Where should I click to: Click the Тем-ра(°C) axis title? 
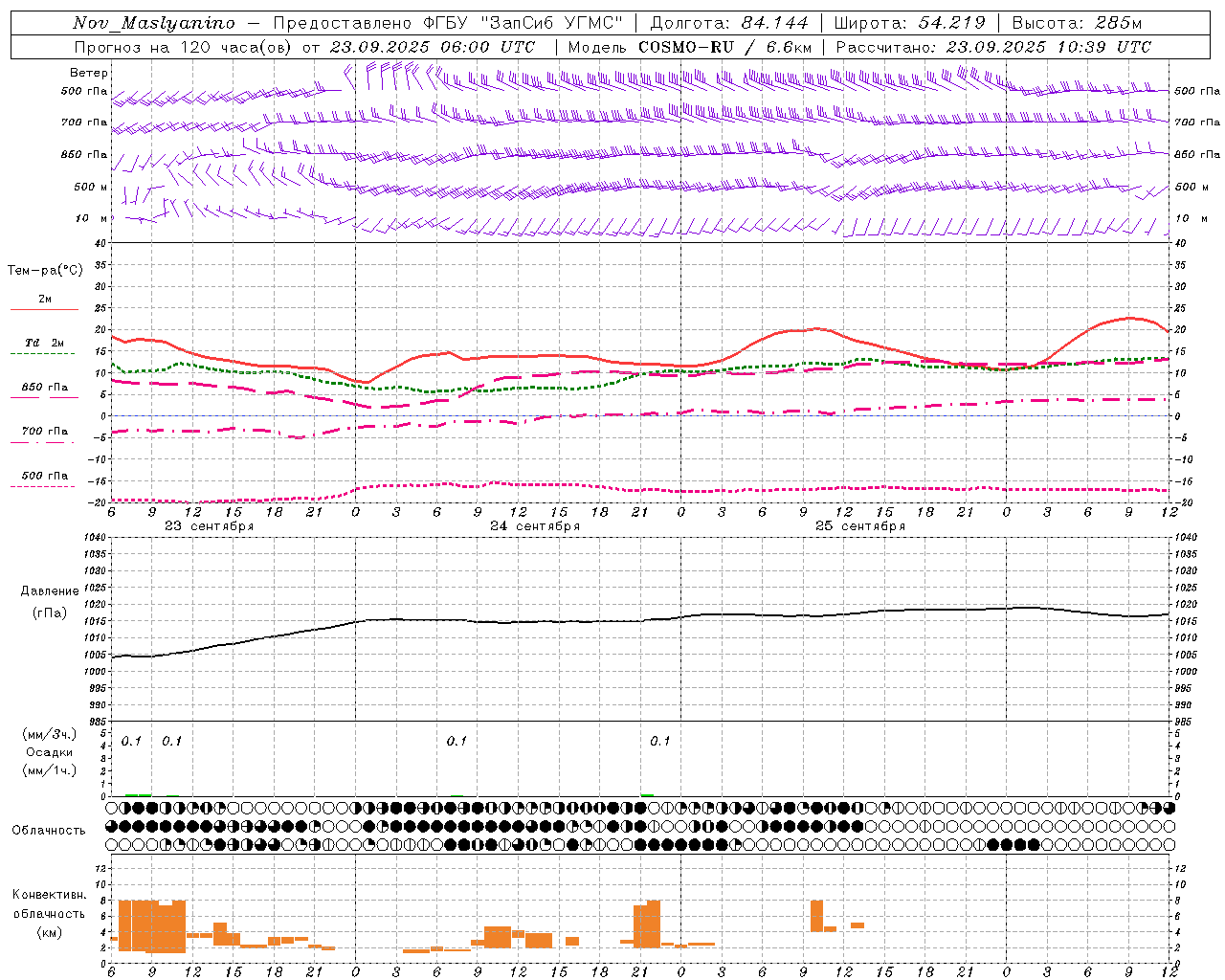[x=45, y=271]
